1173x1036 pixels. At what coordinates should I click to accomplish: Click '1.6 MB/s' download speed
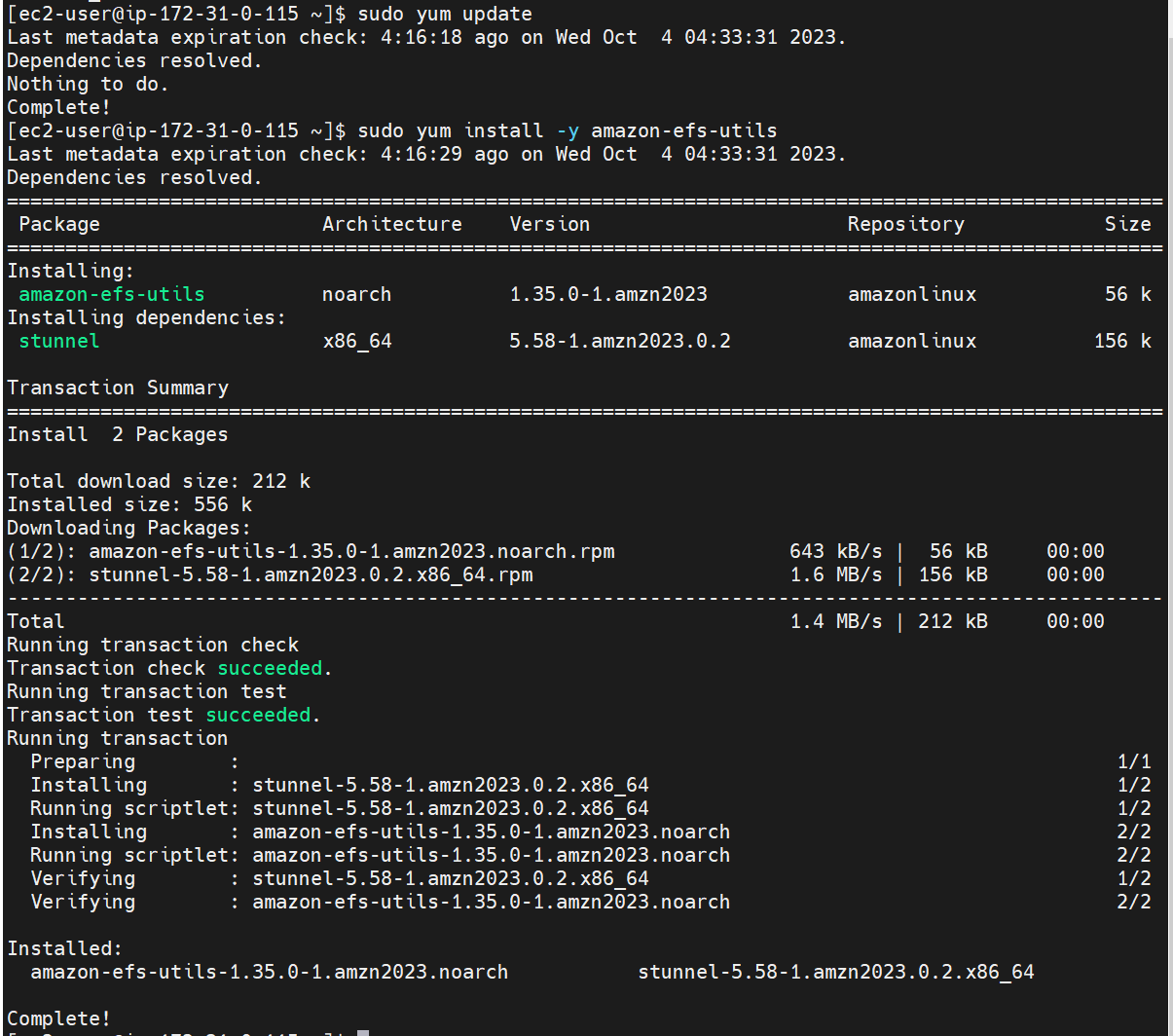coord(836,575)
